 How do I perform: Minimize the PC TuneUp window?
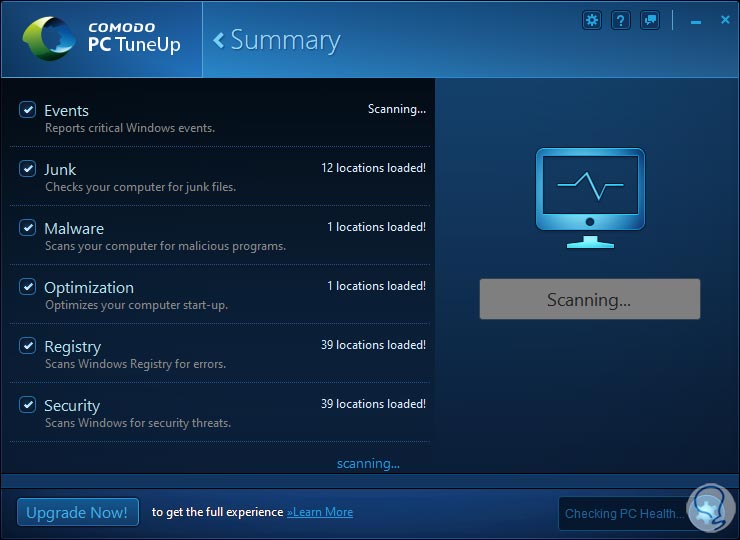click(696, 22)
